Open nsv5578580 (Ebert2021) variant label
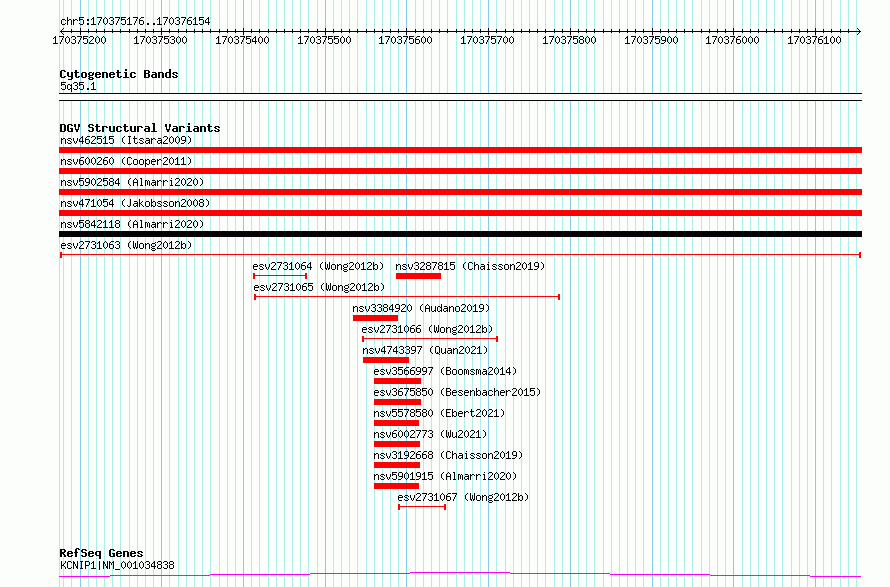Image resolution: width=890 pixels, height=587 pixels. 439,413
